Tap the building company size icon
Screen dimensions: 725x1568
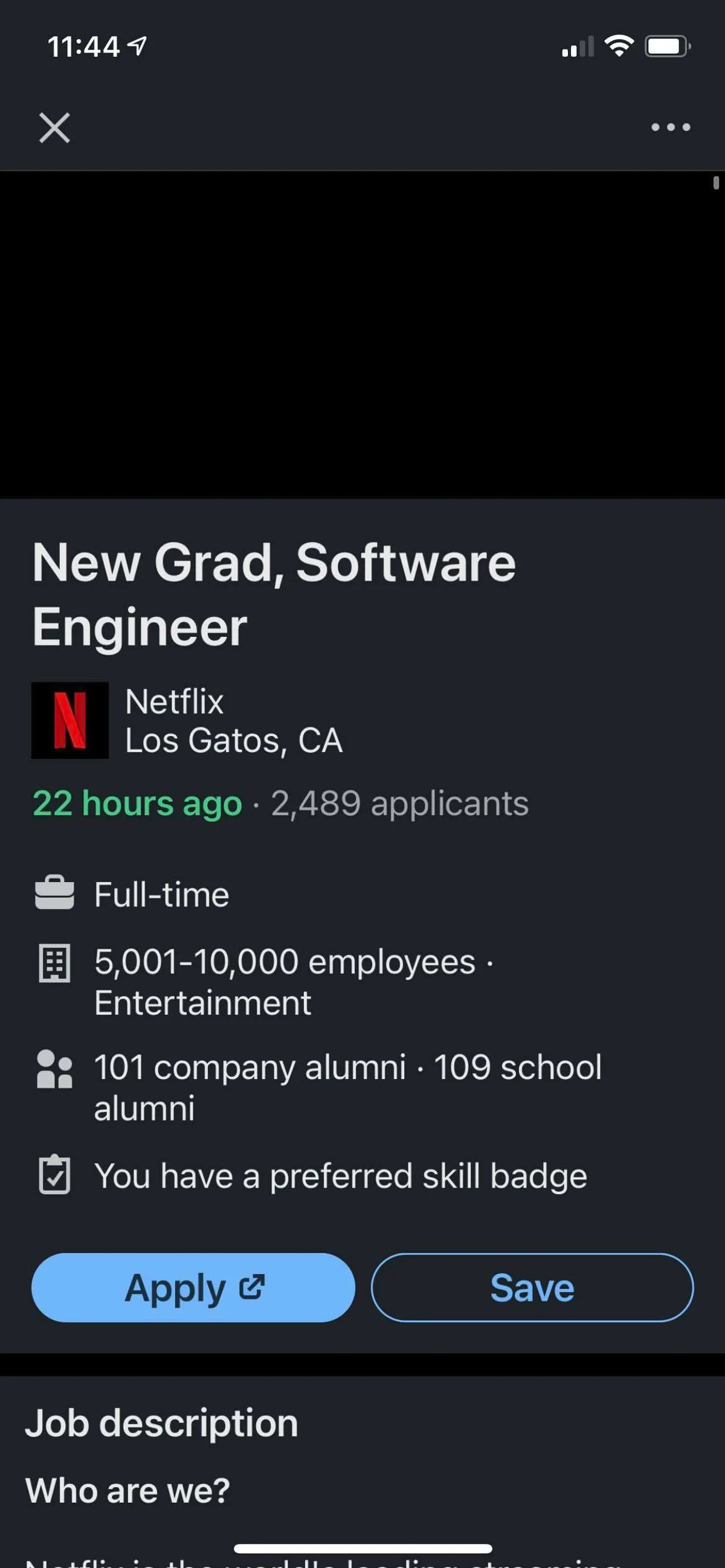point(54,962)
